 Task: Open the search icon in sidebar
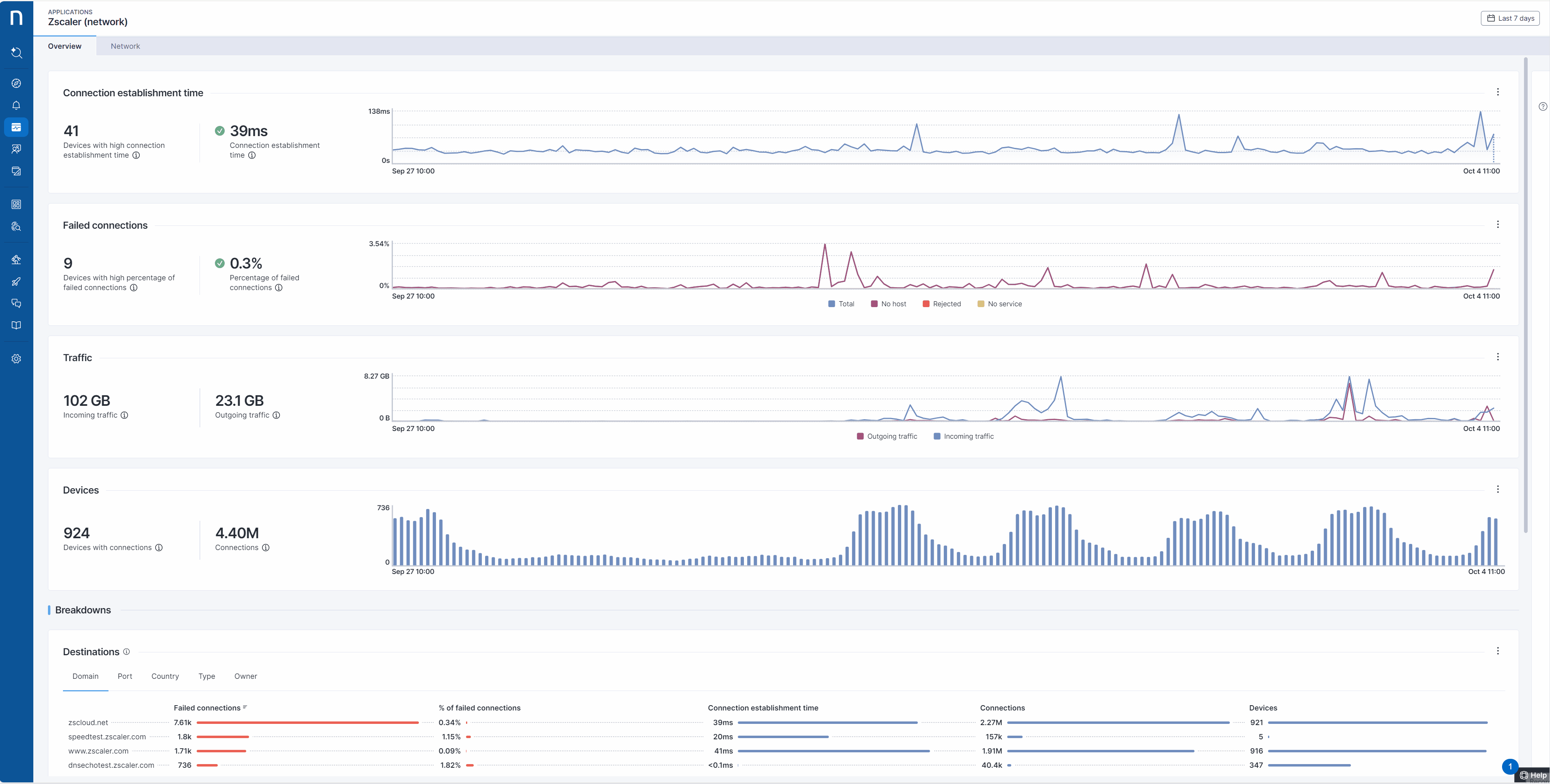click(16, 53)
